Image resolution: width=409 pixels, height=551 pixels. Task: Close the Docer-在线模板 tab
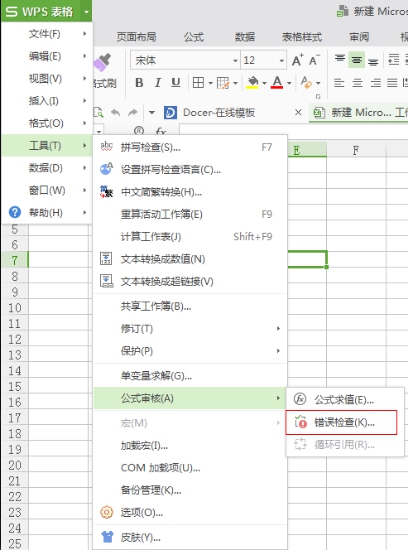click(x=298, y=112)
